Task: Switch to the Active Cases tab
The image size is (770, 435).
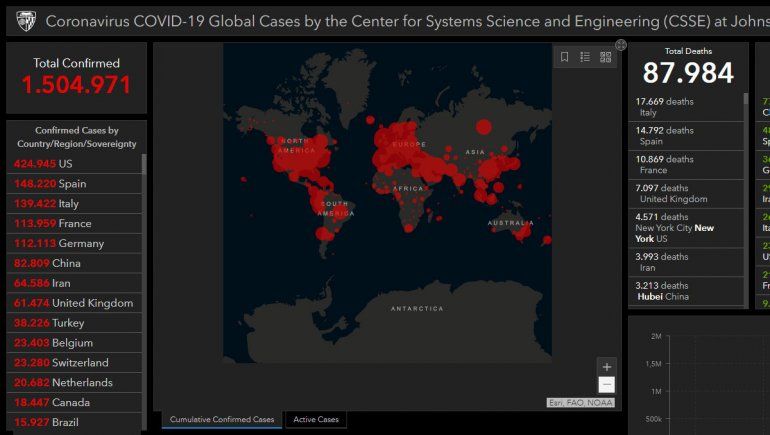Action: pos(315,420)
